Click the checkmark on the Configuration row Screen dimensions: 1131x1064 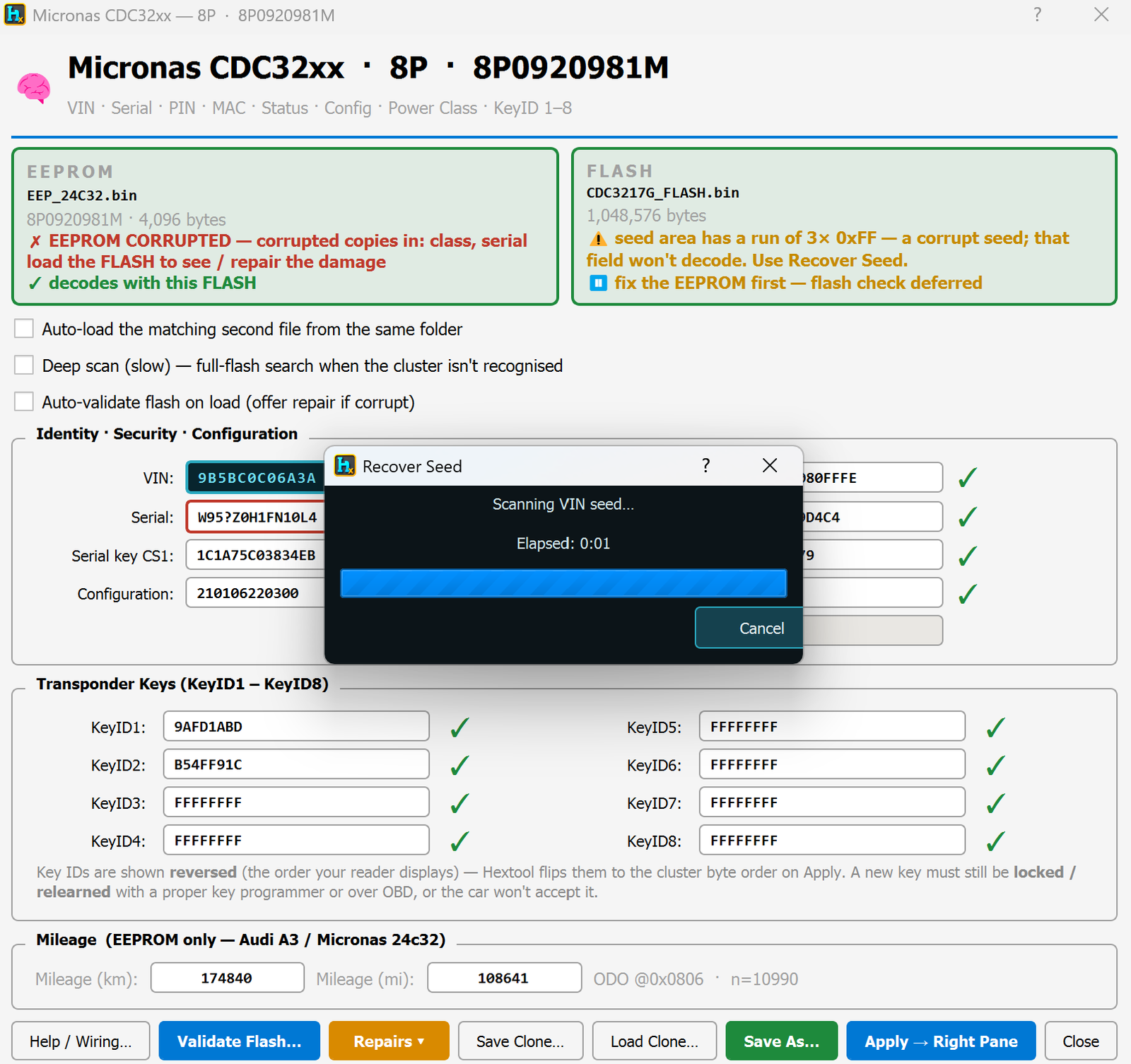[968, 594]
